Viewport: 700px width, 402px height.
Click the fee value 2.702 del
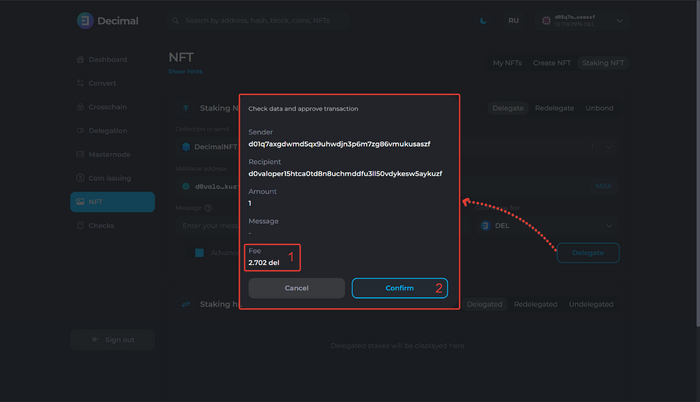tap(264, 263)
